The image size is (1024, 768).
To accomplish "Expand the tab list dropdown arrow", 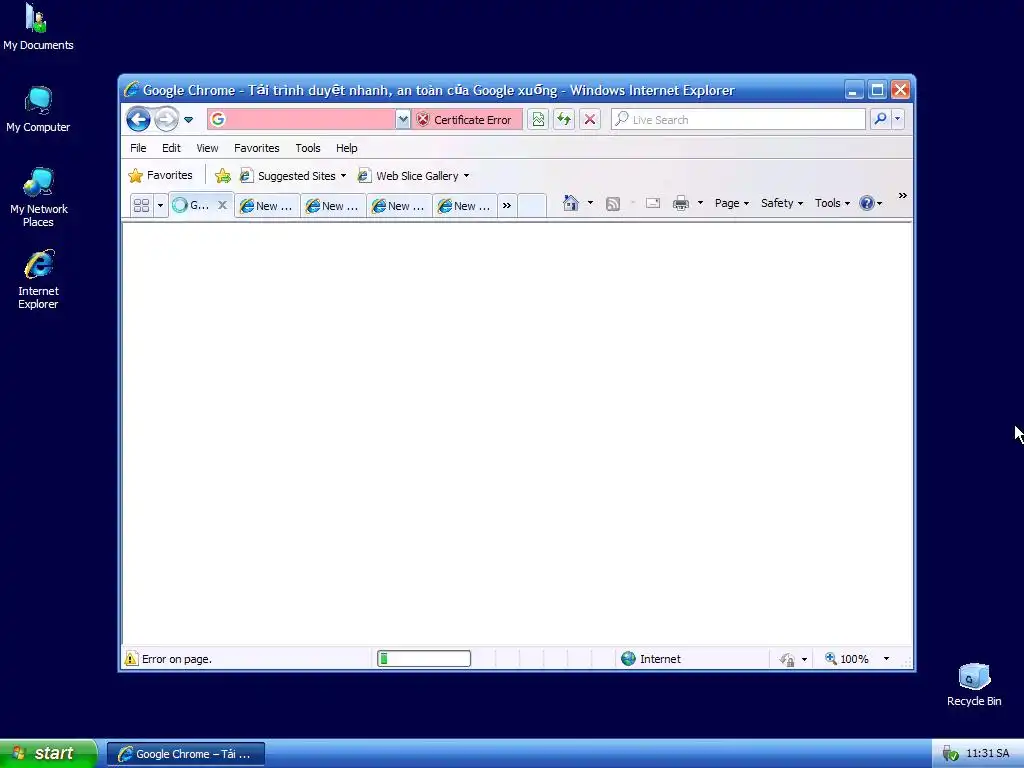I will click(x=160, y=205).
